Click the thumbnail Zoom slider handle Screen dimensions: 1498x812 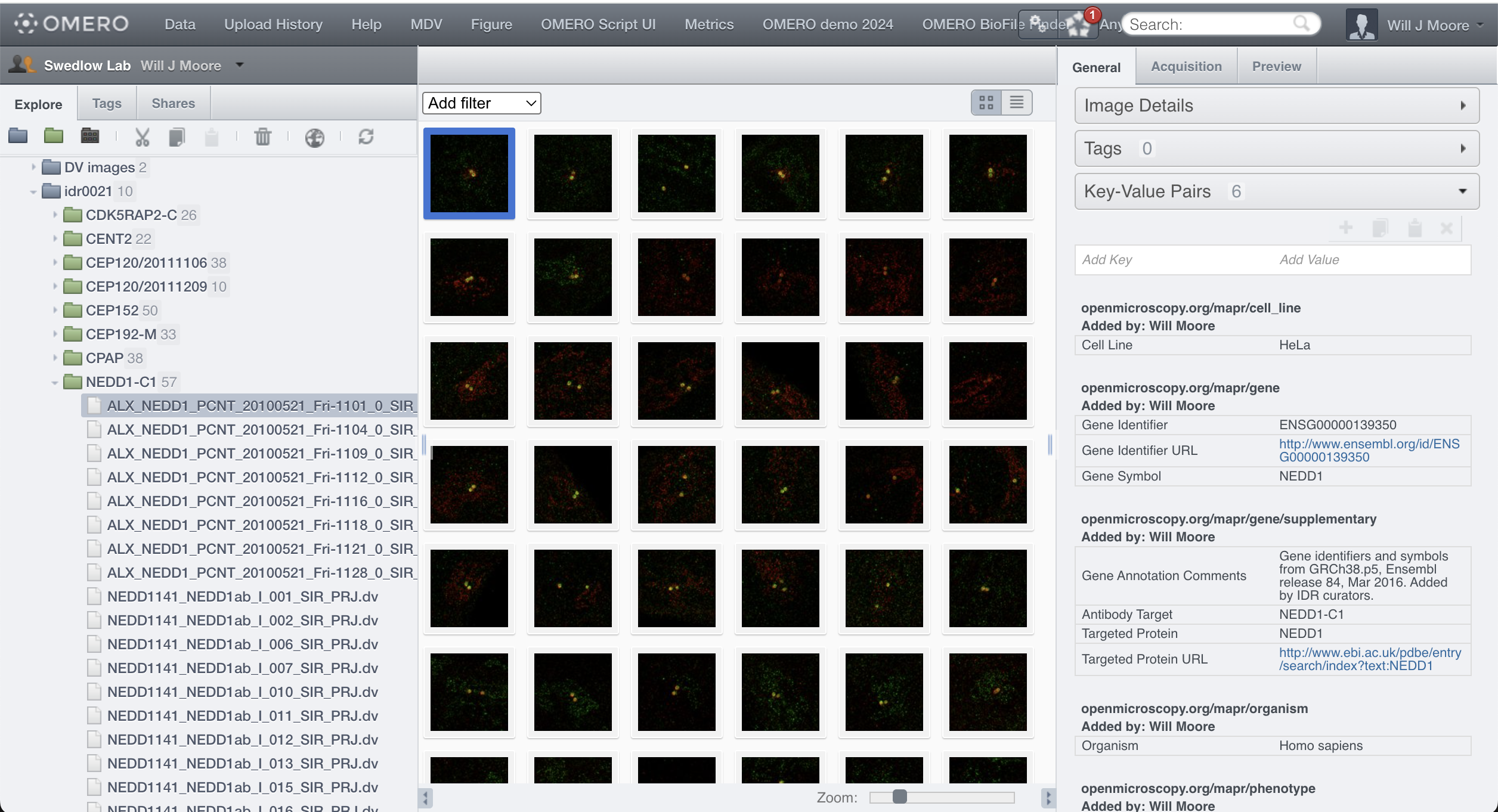click(x=900, y=797)
